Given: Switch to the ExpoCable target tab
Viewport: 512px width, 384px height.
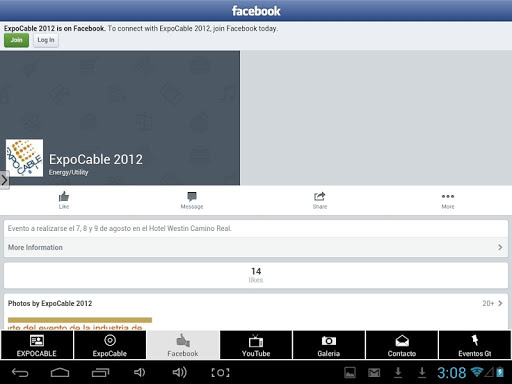Looking at the screenshot, I should coord(110,345).
